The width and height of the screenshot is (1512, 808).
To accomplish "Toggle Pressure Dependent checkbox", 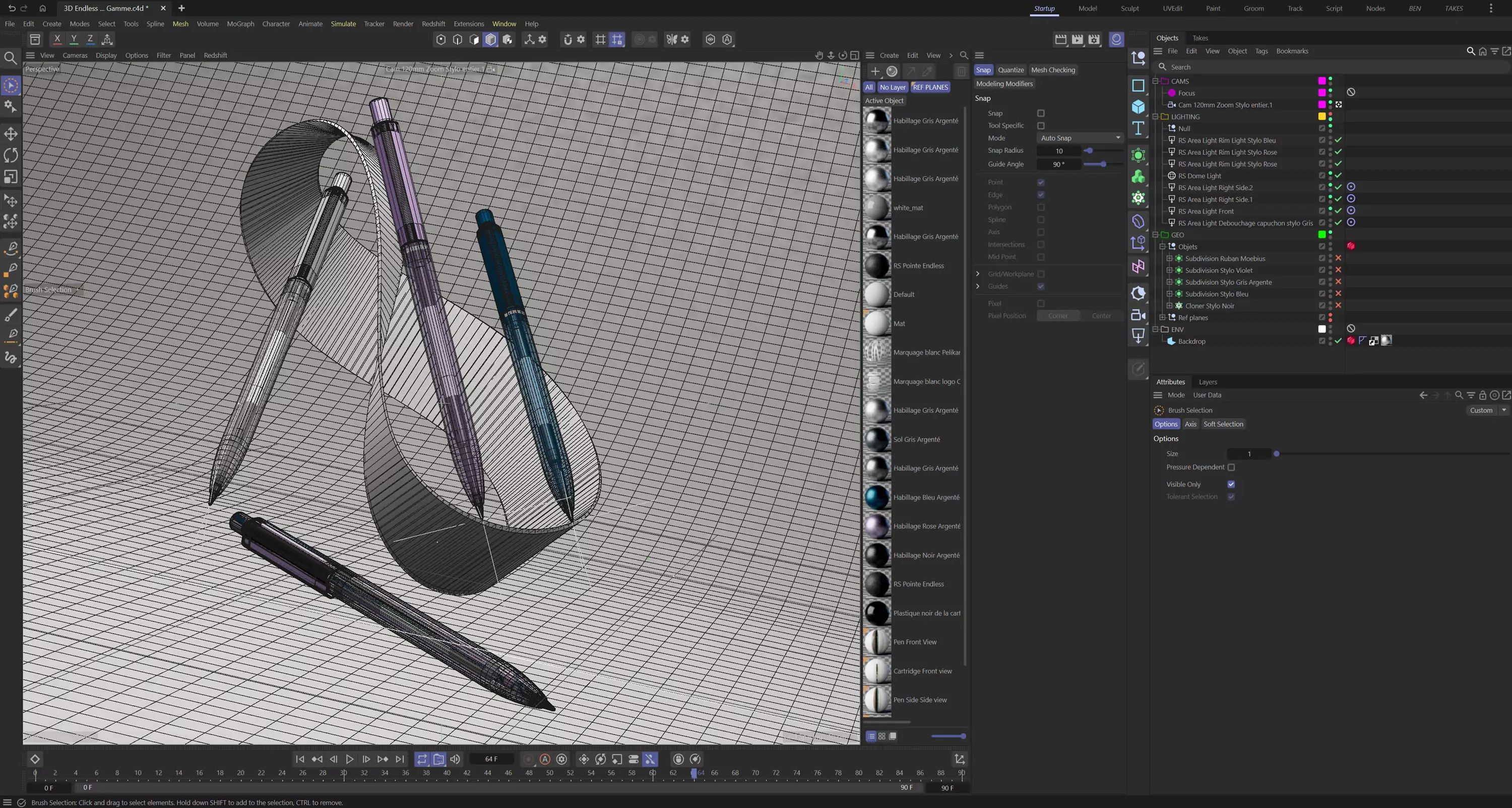I will tap(1231, 467).
